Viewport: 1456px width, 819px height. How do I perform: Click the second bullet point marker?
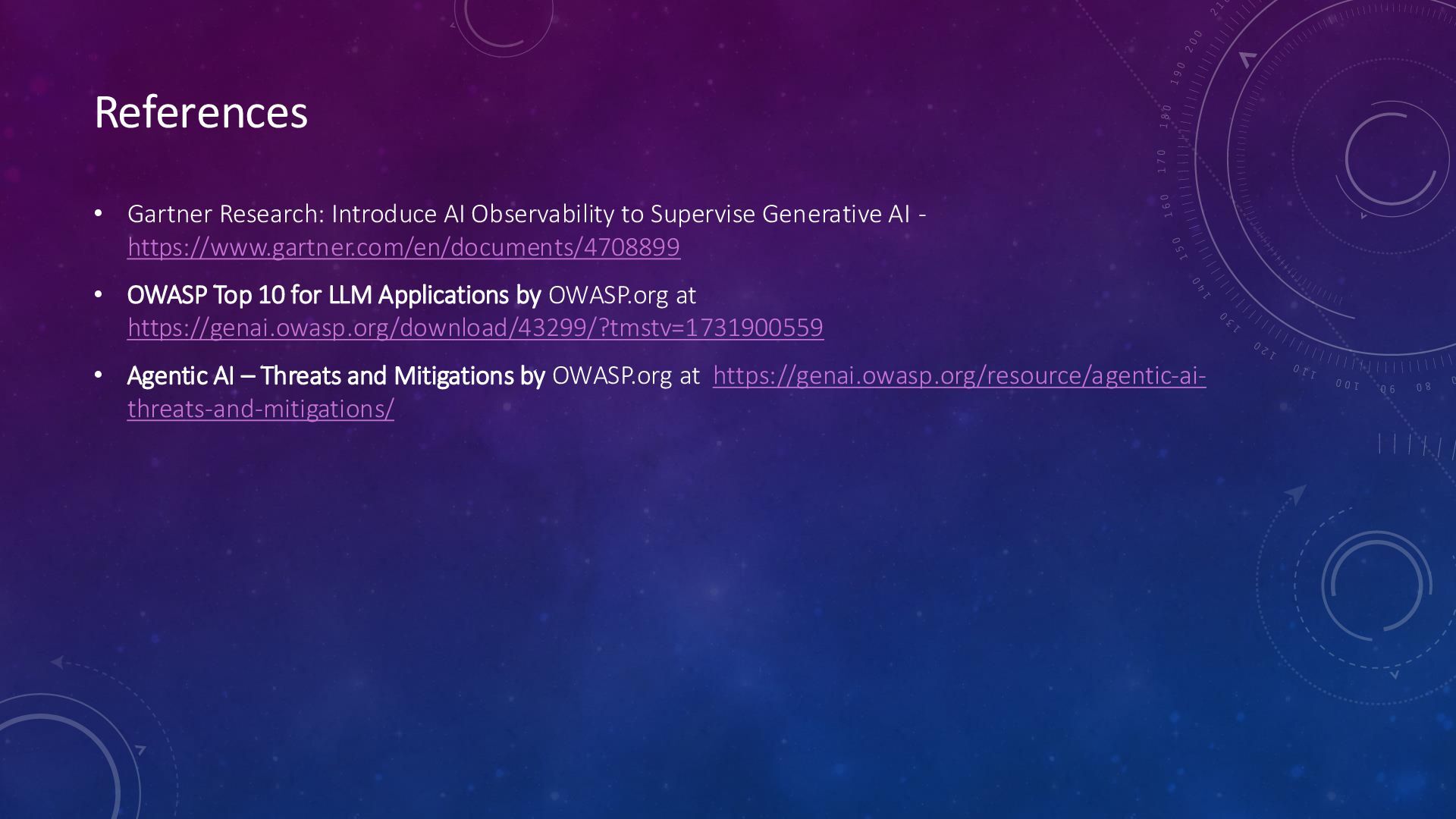click(98, 294)
